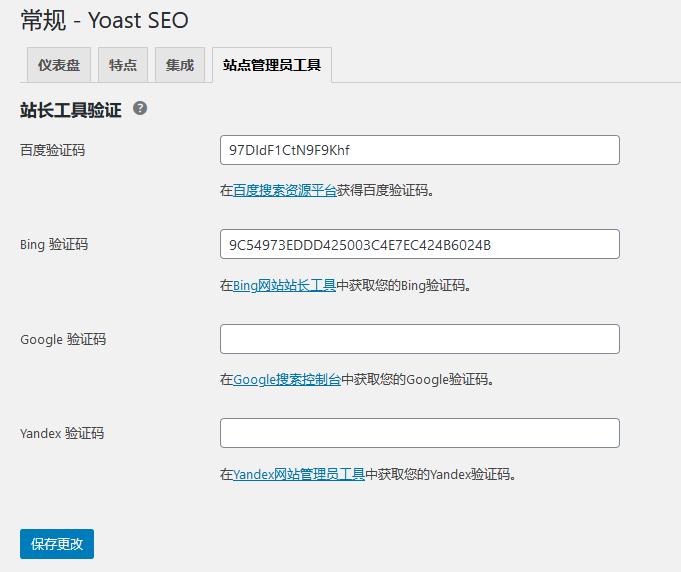681x572 pixels.
Task: Click the 常规 - Yoast SEO page title
Action: (104, 20)
